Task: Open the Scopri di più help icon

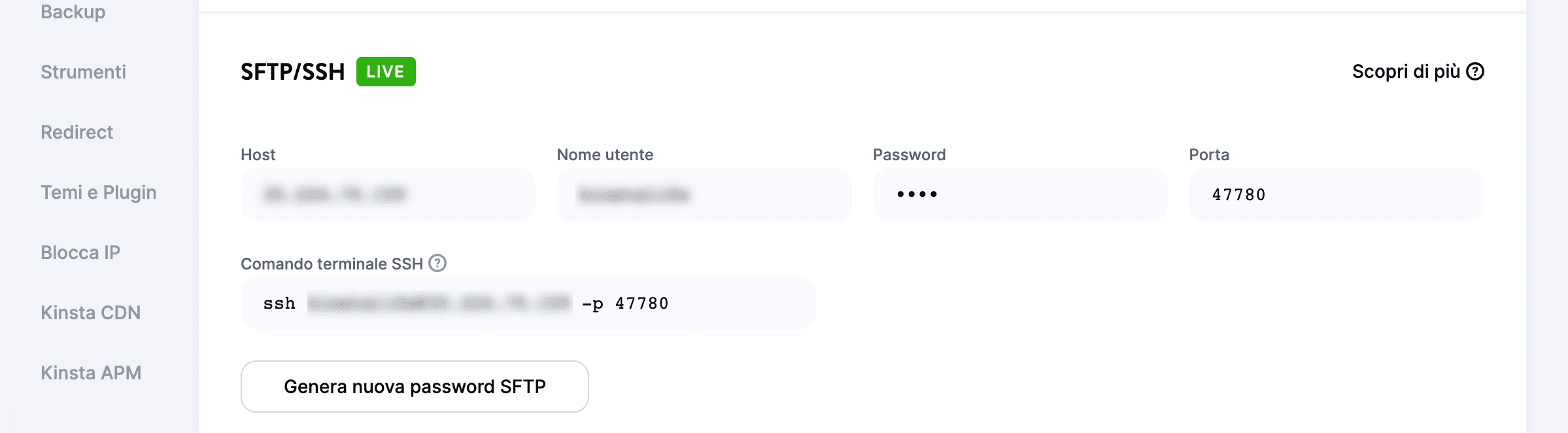Action: pyautogui.click(x=1474, y=71)
